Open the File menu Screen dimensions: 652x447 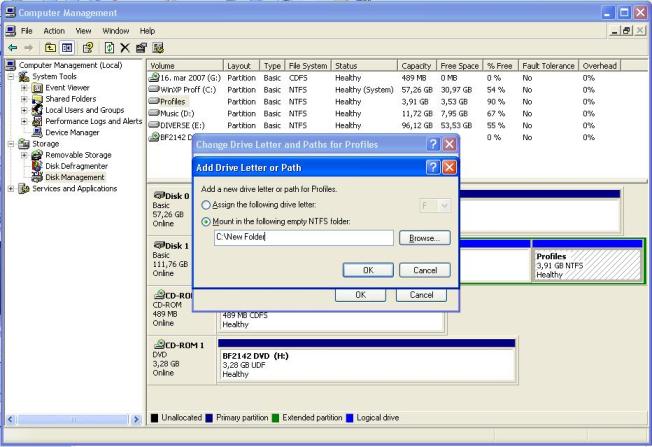coord(27,31)
